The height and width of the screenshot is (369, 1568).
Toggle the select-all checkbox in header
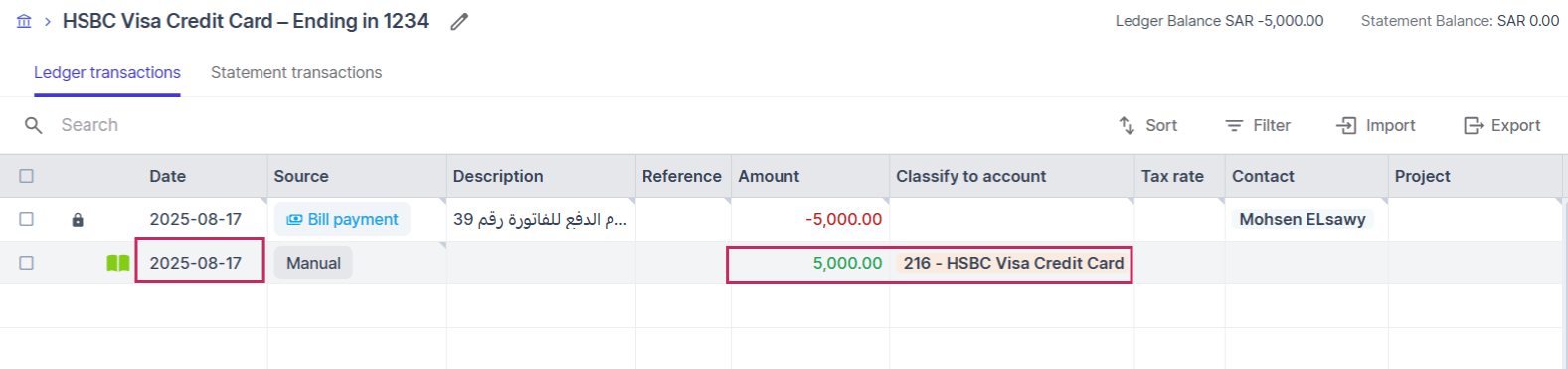[27, 176]
